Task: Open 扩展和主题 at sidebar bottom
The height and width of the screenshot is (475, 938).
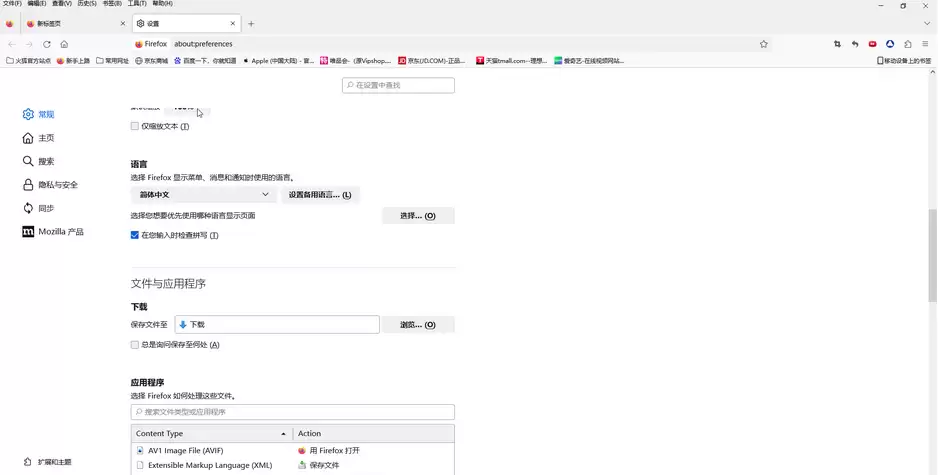Action: click(47, 462)
